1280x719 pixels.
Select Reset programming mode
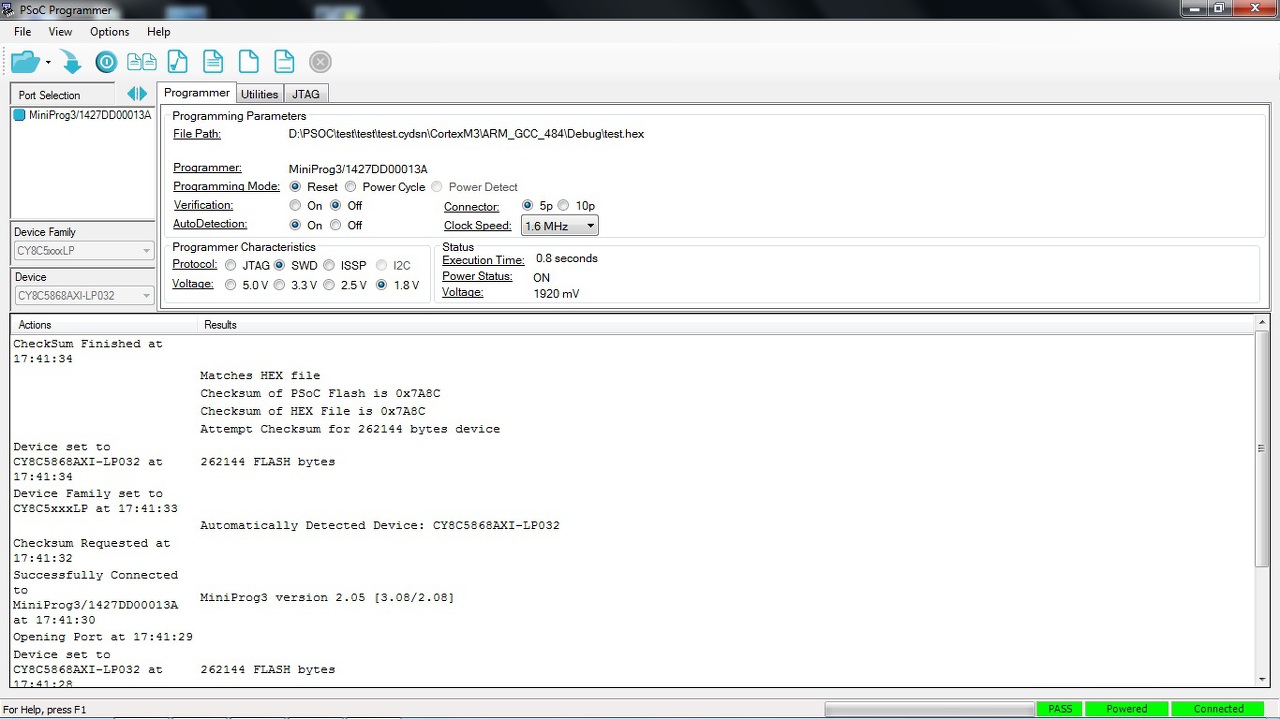(x=295, y=187)
